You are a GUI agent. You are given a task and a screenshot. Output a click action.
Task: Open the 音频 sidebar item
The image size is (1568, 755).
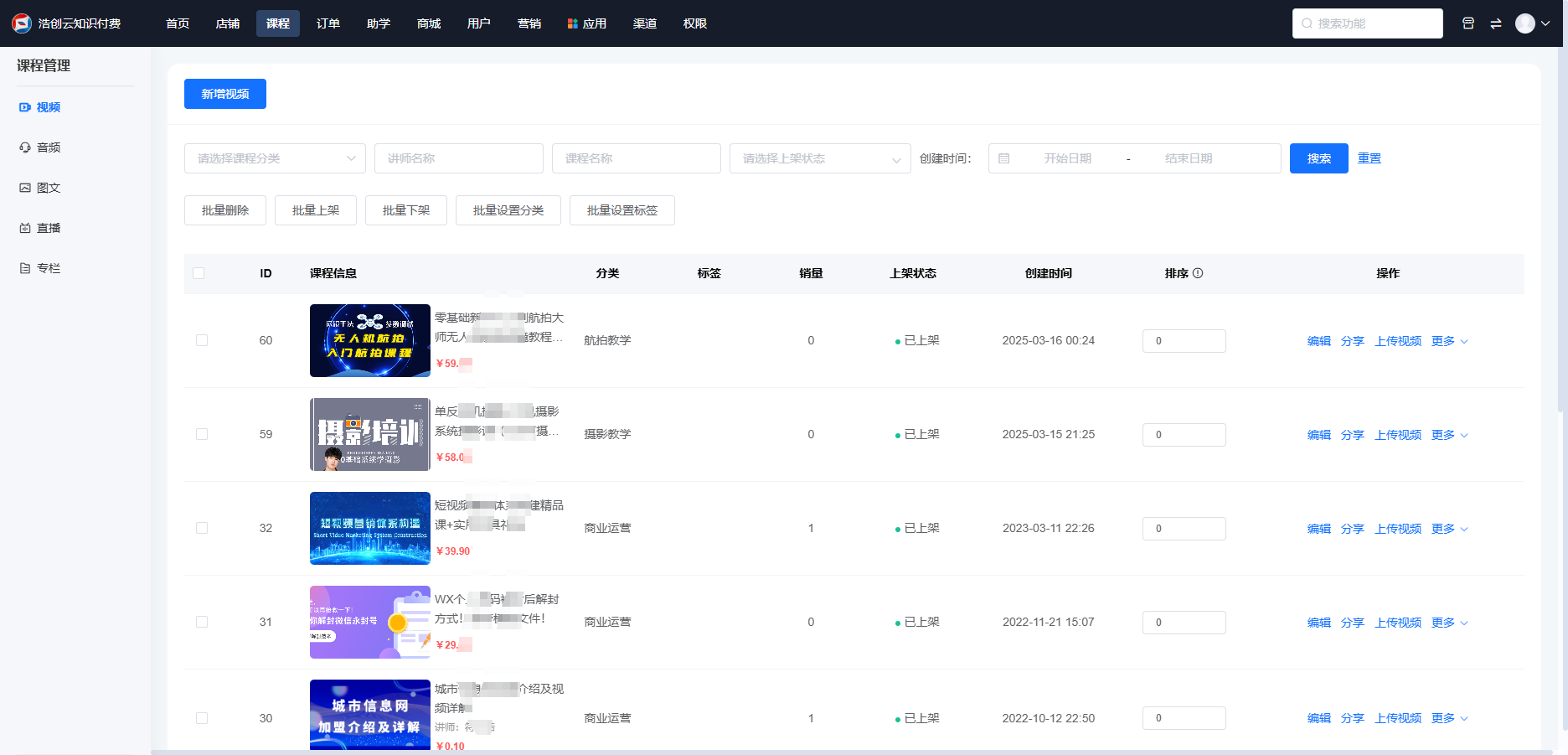[39, 147]
